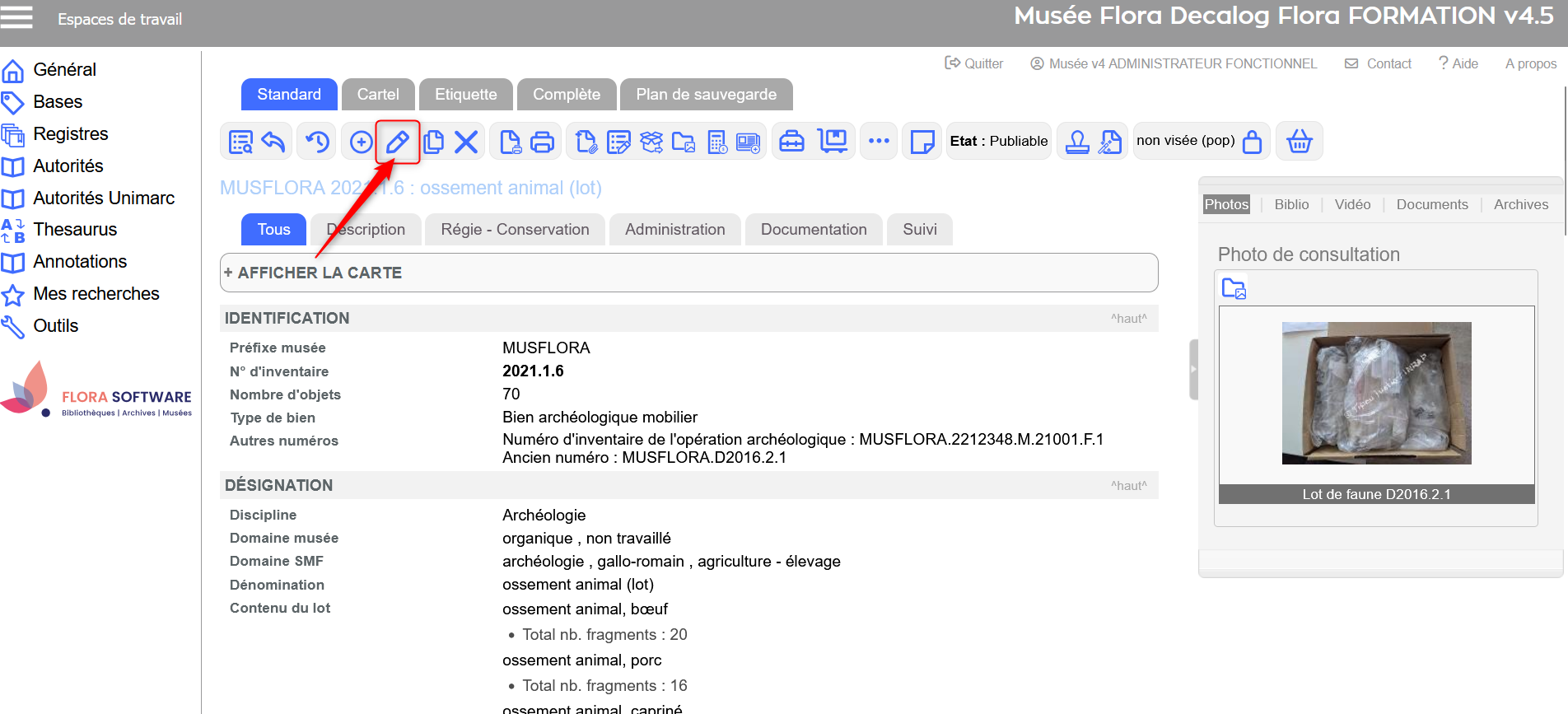1568x714 pixels.
Task: Add to basket using basket icon
Action: [x=1299, y=142]
